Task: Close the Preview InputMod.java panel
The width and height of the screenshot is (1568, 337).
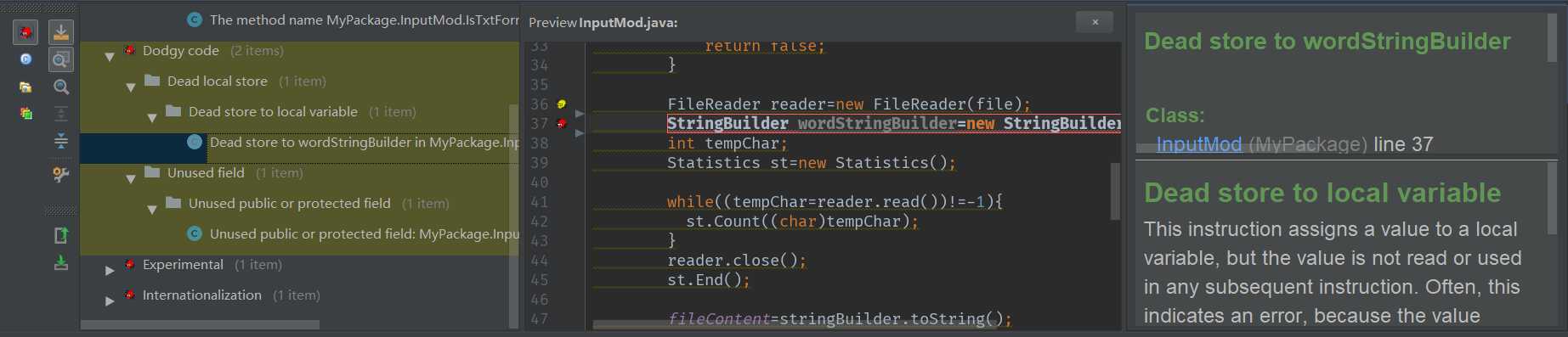Action: coord(1095,22)
